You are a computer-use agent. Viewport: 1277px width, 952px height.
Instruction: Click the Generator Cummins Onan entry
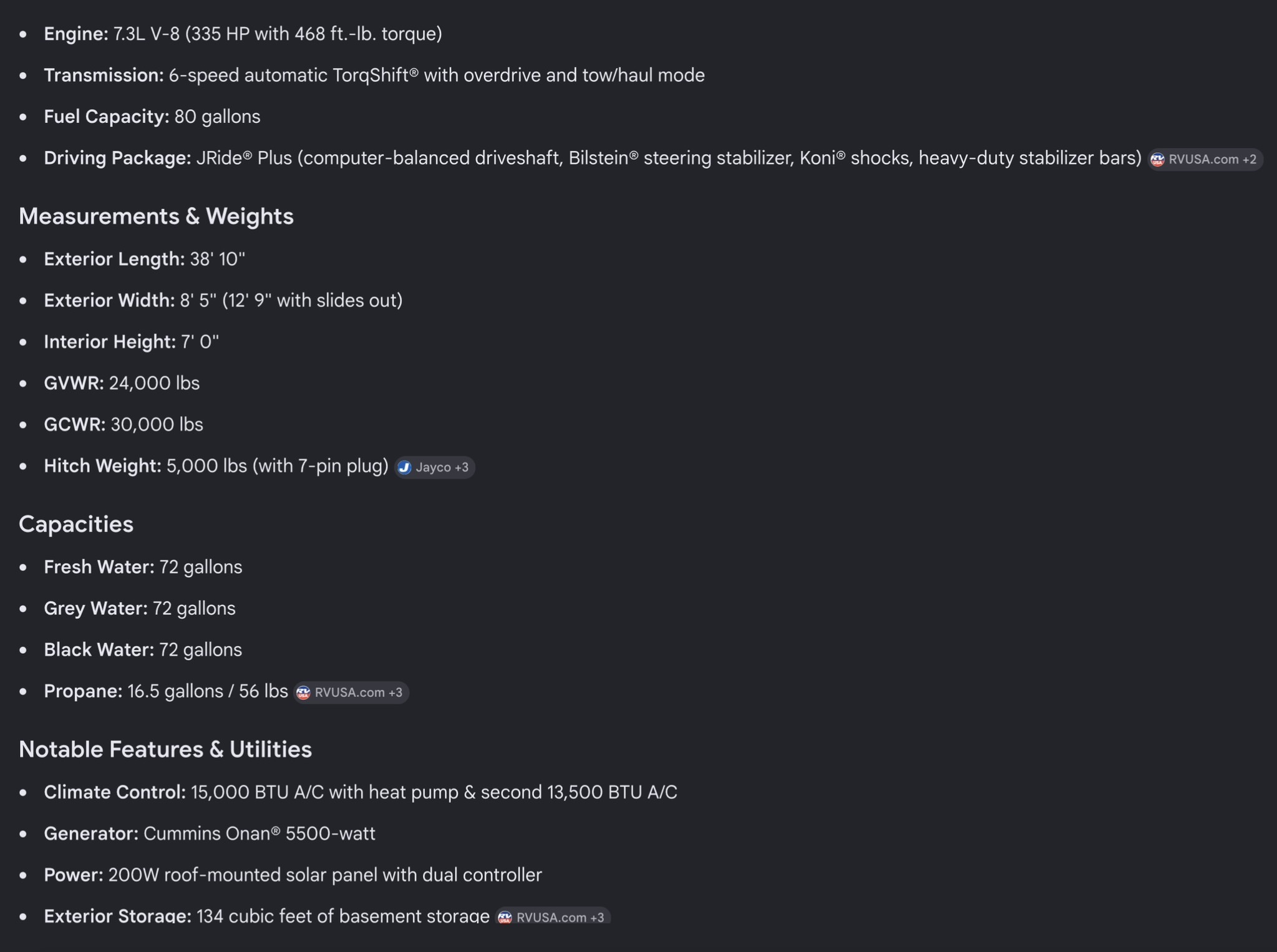click(210, 834)
